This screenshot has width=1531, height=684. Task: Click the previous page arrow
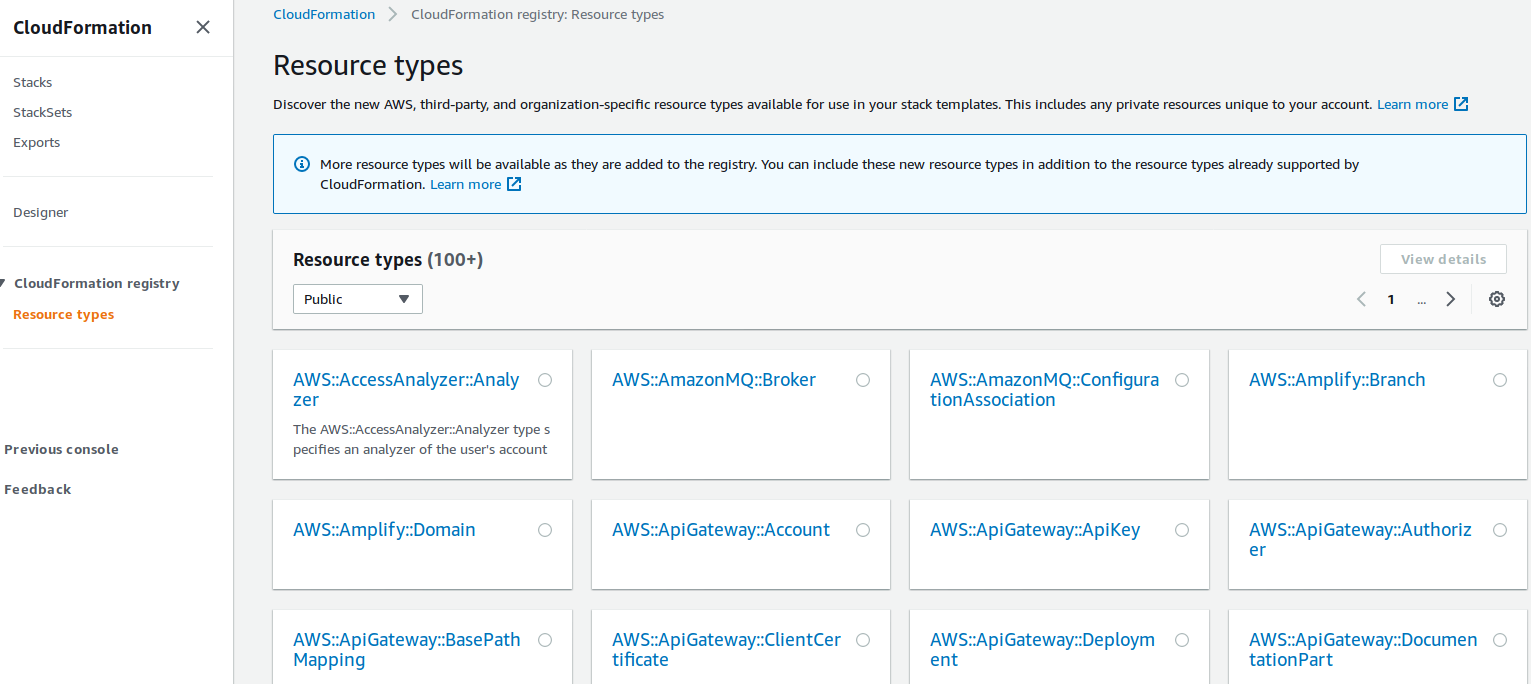tap(1361, 298)
